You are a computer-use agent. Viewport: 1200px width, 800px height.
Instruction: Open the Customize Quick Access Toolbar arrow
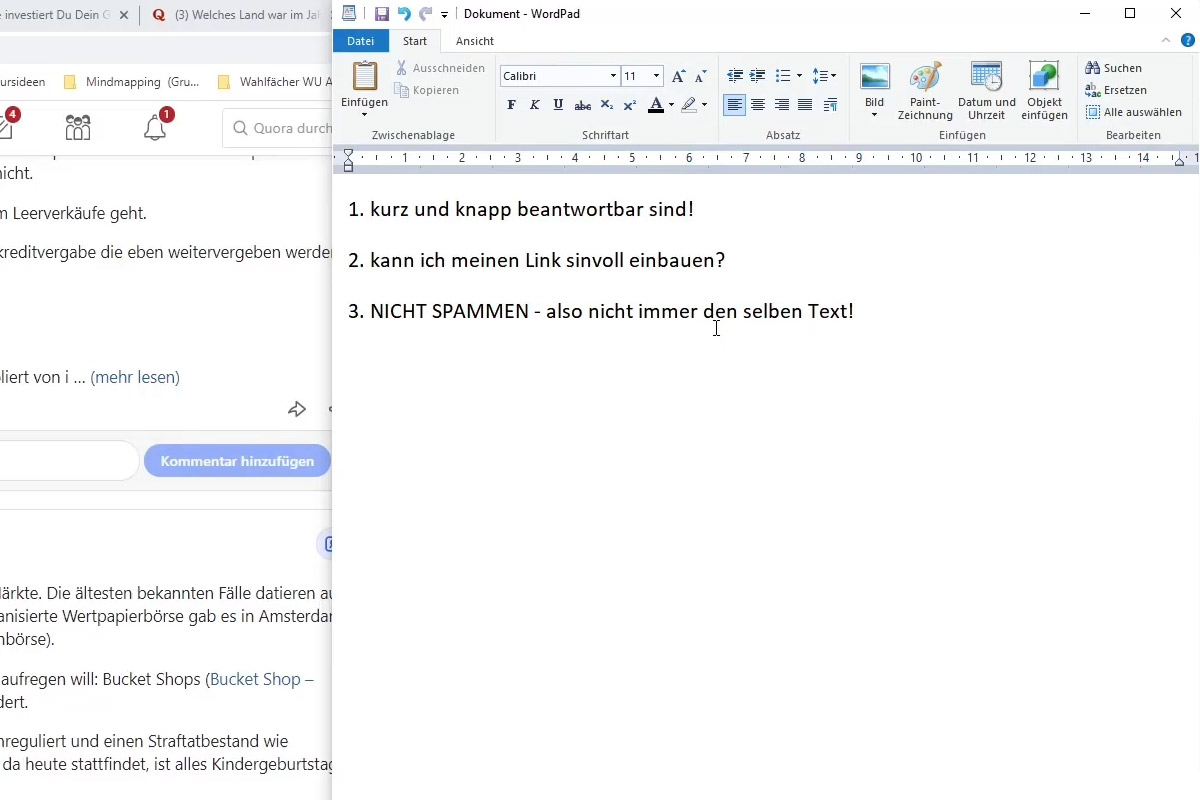[444, 15]
